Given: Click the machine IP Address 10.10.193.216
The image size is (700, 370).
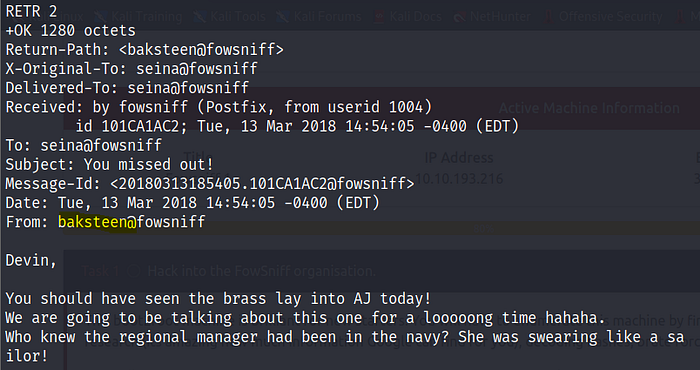Looking at the screenshot, I should 459,179.
